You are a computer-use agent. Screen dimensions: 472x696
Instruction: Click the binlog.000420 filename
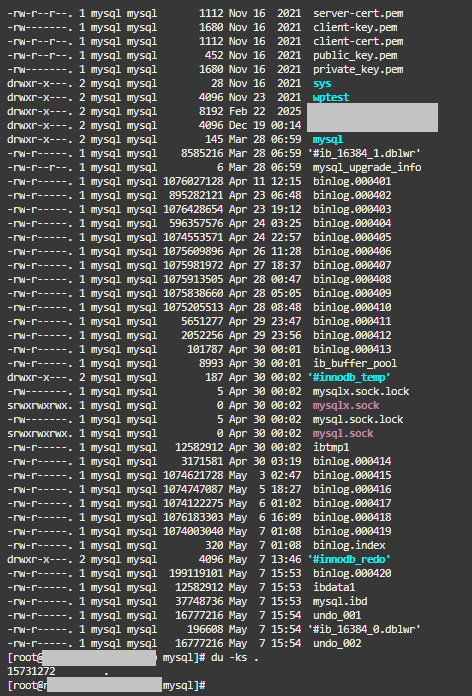coord(352,573)
